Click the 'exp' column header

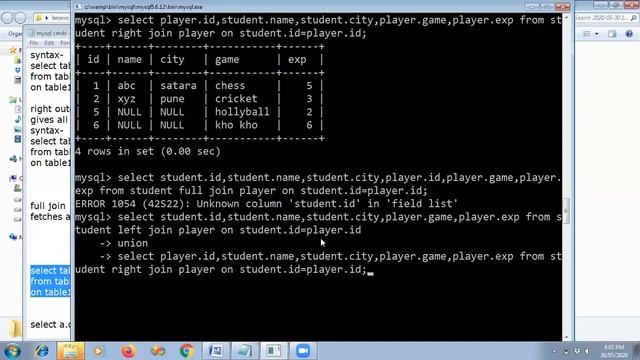pos(297,60)
